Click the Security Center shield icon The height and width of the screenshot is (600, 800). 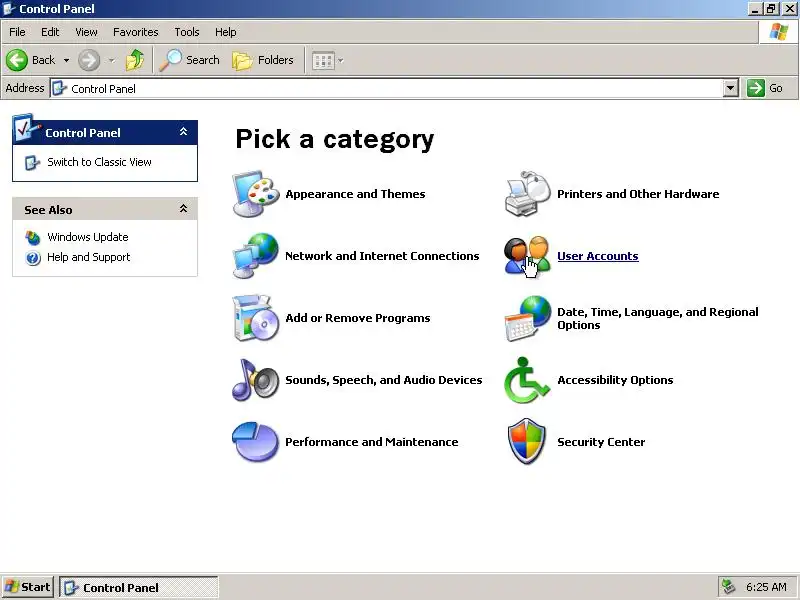pos(528,442)
